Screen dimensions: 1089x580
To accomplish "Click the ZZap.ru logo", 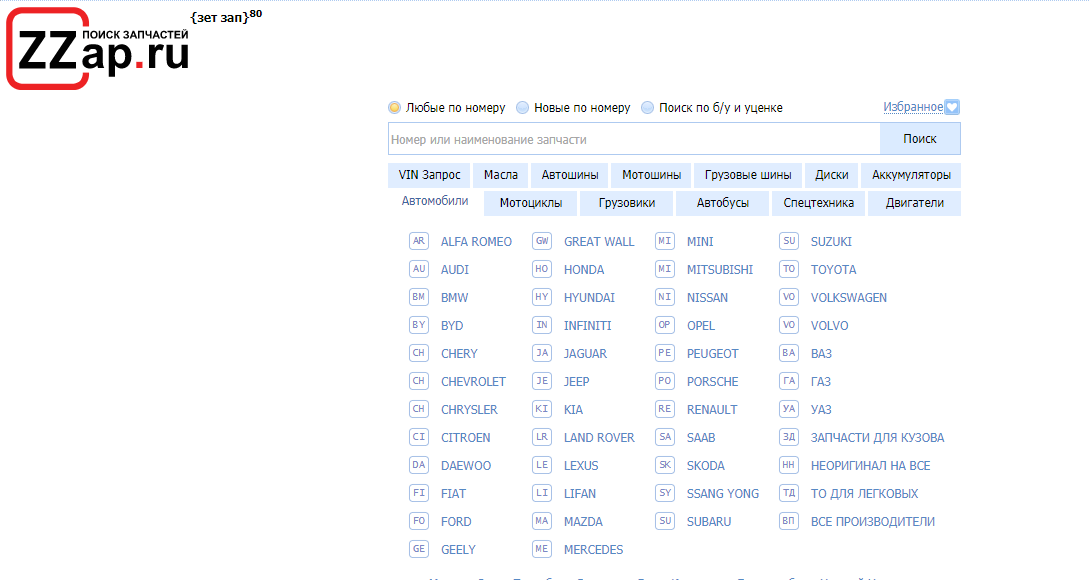I will point(98,49).
